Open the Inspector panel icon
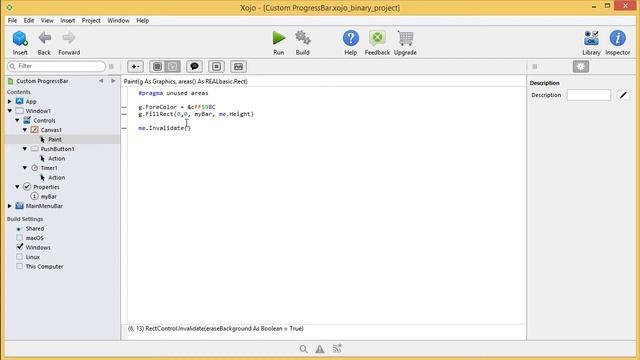 pos(618,38)
